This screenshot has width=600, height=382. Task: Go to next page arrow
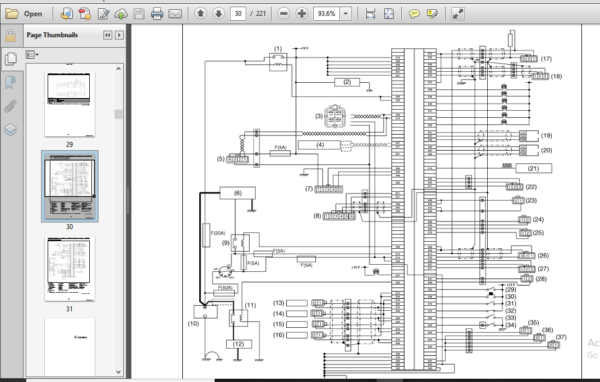218,14
